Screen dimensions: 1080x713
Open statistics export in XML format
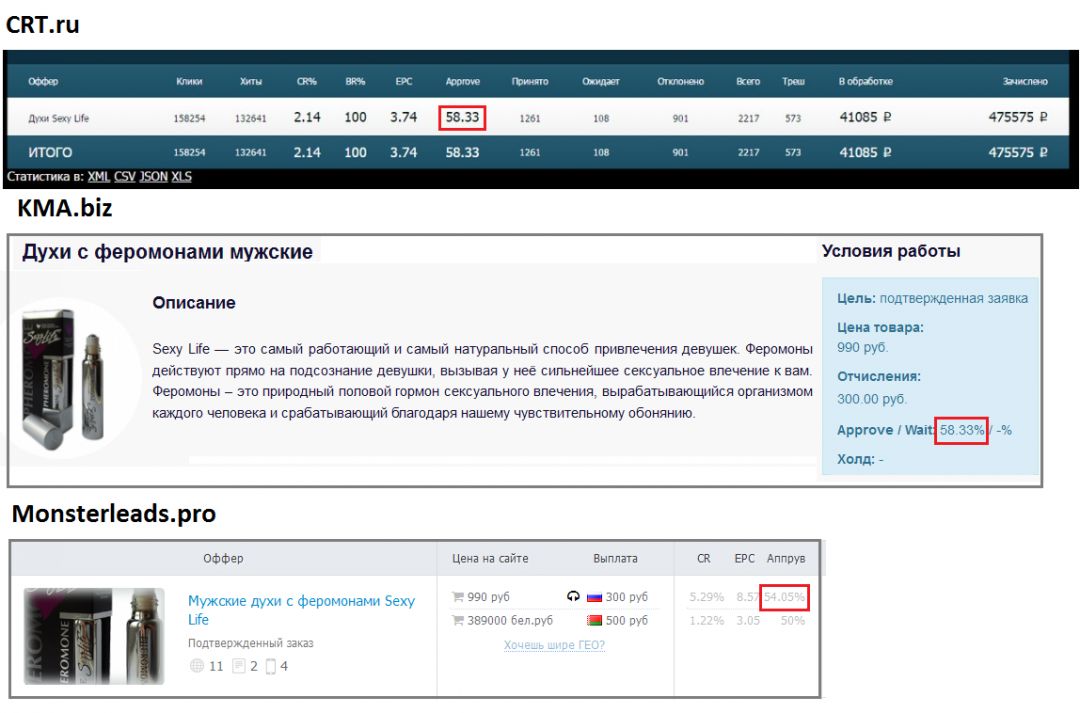(x=99, y=176)
